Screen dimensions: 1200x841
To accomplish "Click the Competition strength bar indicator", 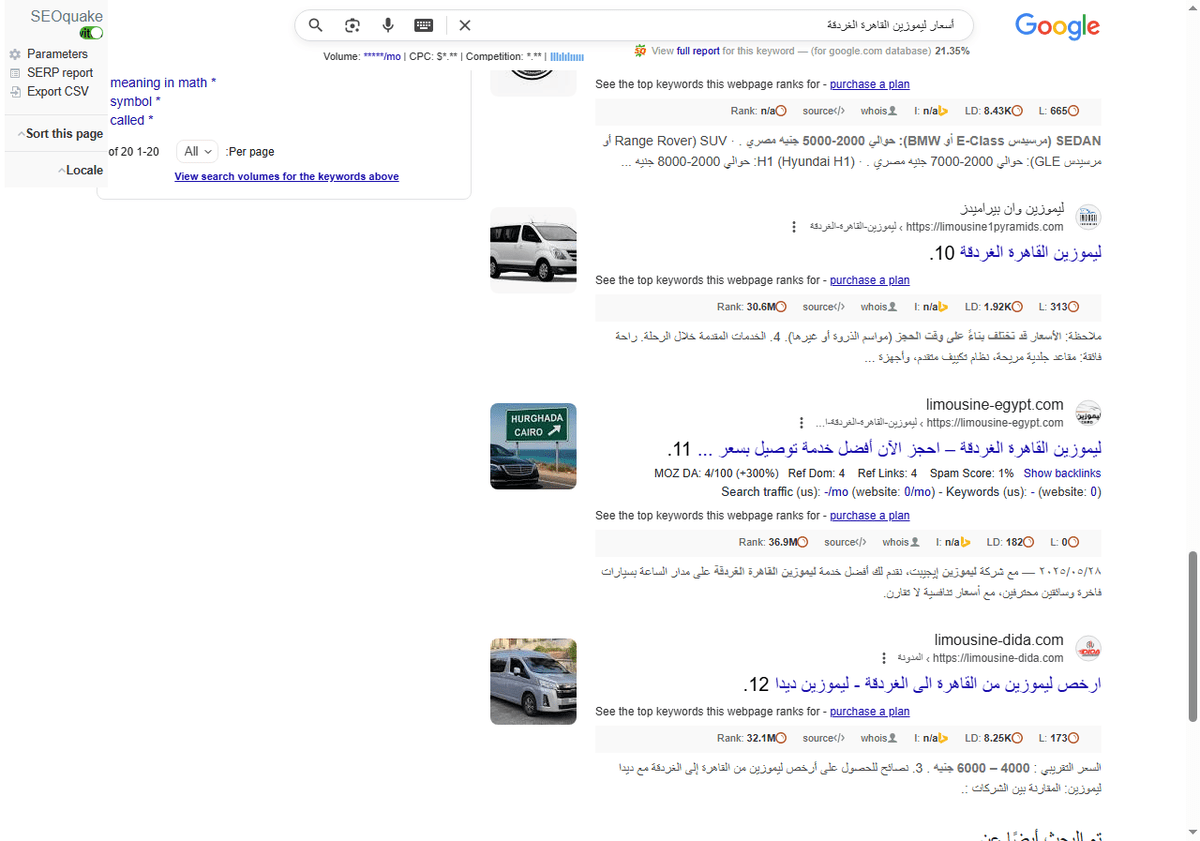I will click(x=567, y=57).
